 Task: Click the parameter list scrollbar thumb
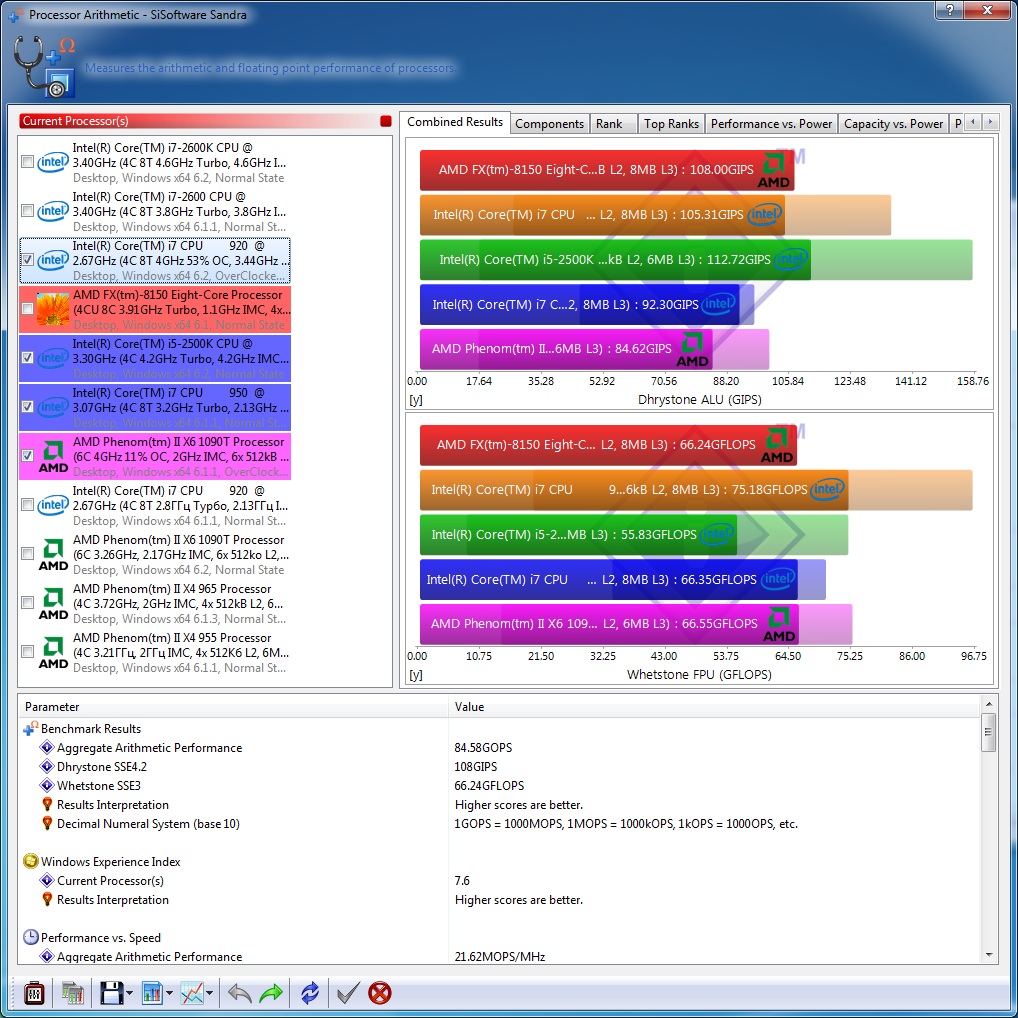point(988,732)
